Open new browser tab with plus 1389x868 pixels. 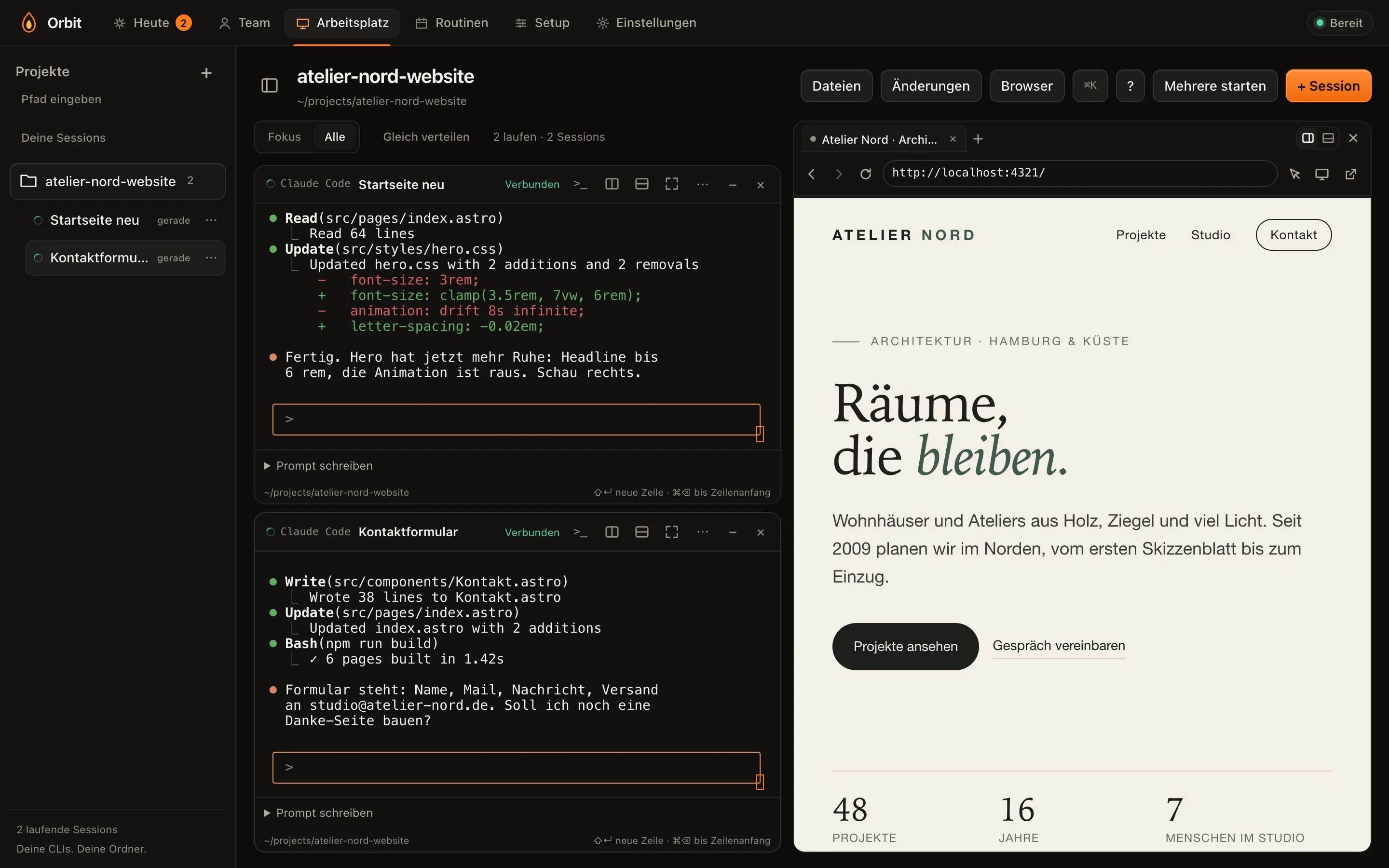coord(978,139)
